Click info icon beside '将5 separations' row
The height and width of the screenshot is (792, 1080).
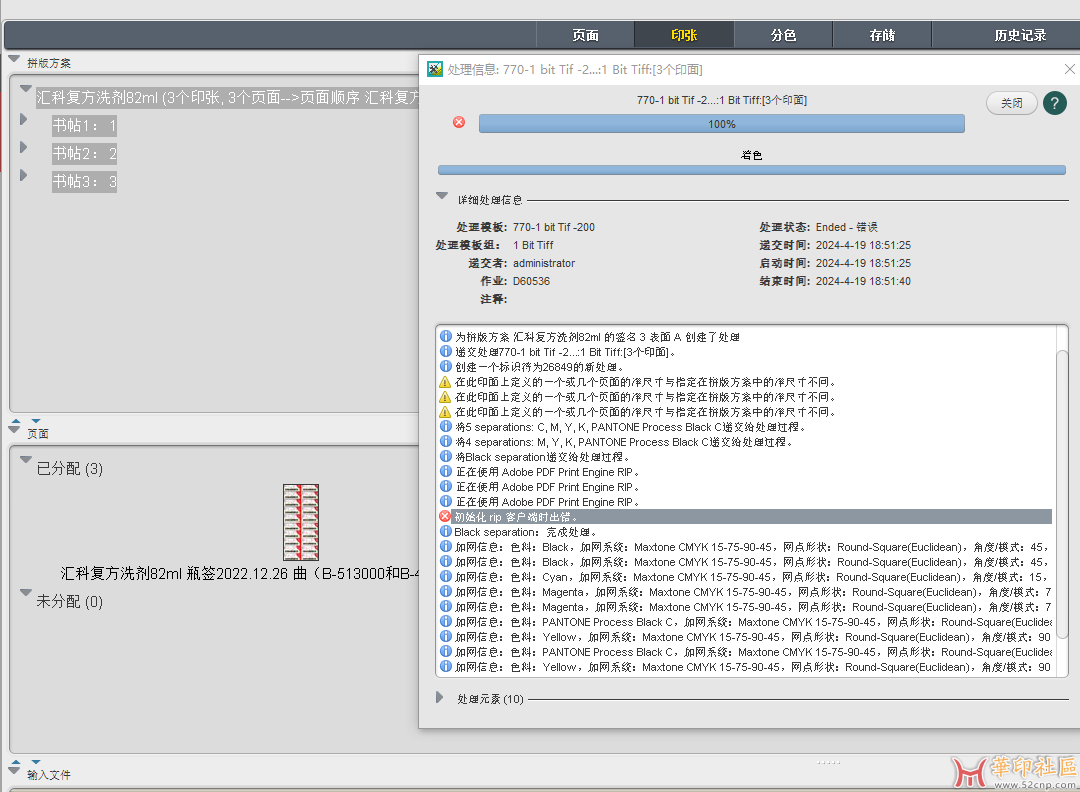click(x=446, y=426)
